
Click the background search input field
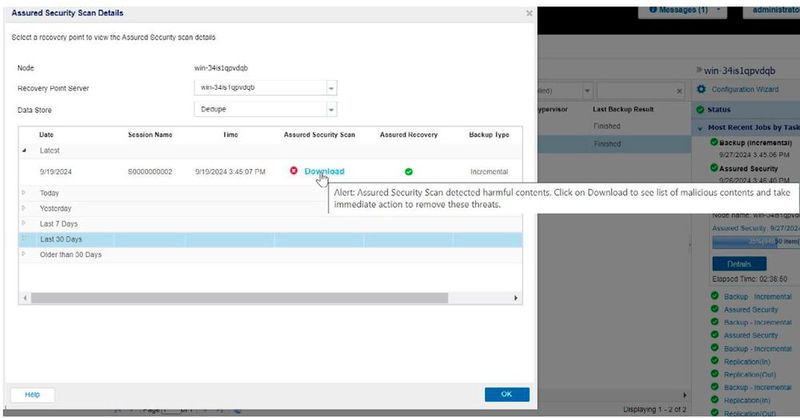(635, 91)
